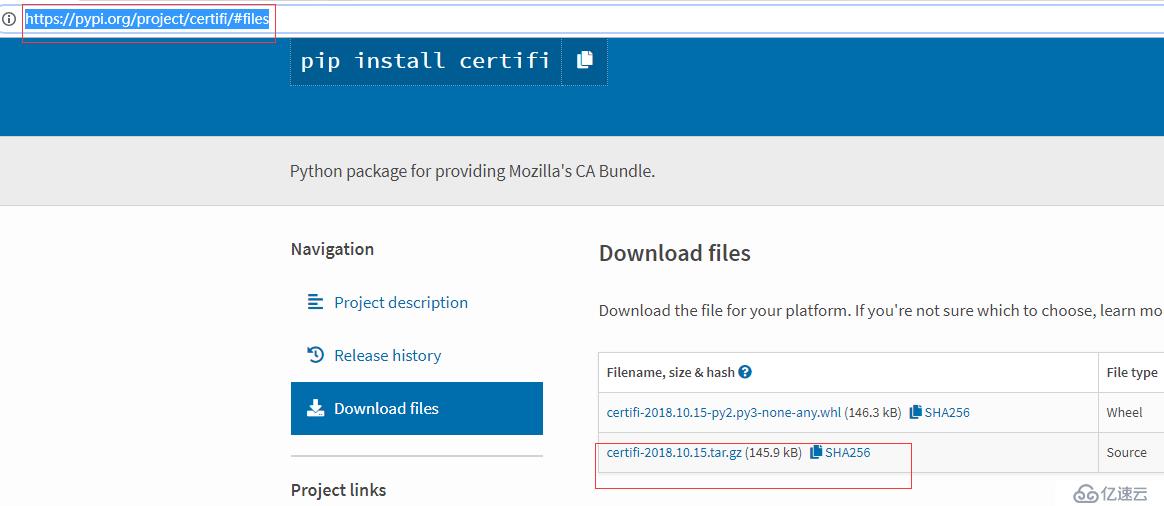The height and width of the screenshot is (506, 1164).
Task: Download certifi-2018.10.15-py2.py3-none-any.whl
Action: click(724, 412)
